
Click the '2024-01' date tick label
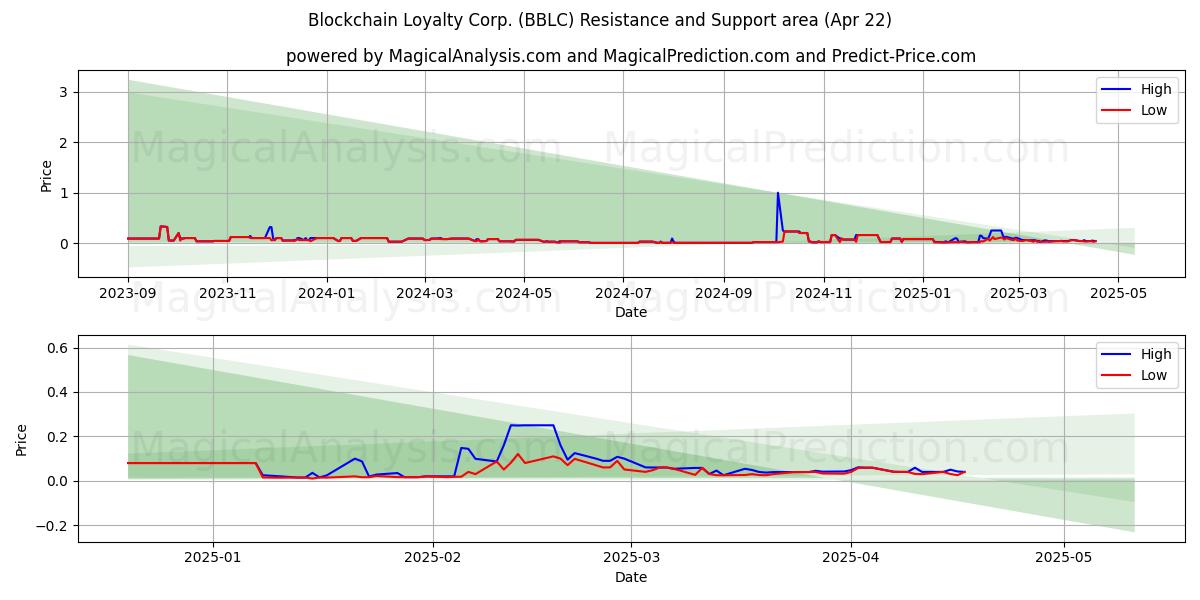(x=326, y=294)
